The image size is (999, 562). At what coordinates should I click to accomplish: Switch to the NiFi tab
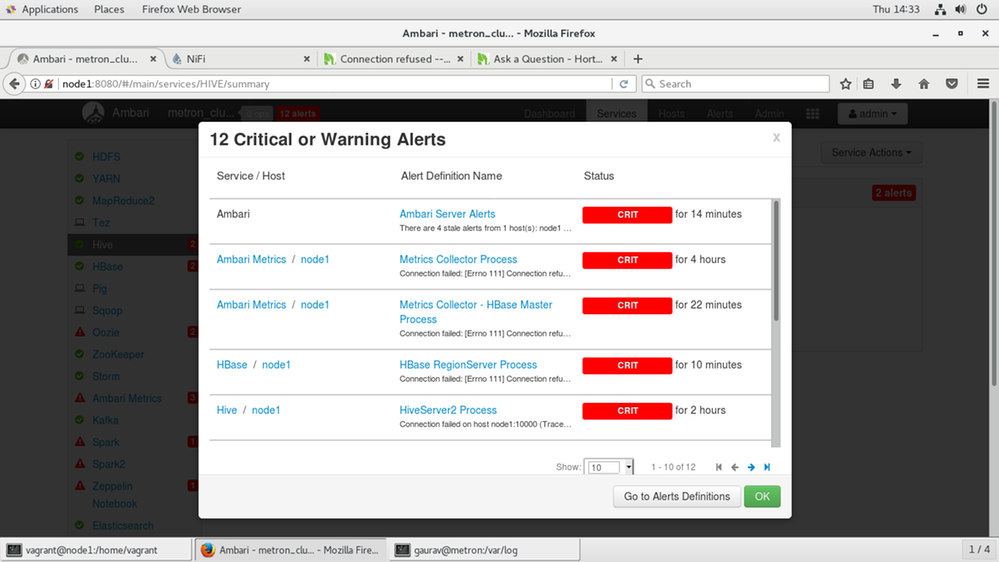click(x=241, y=59)
